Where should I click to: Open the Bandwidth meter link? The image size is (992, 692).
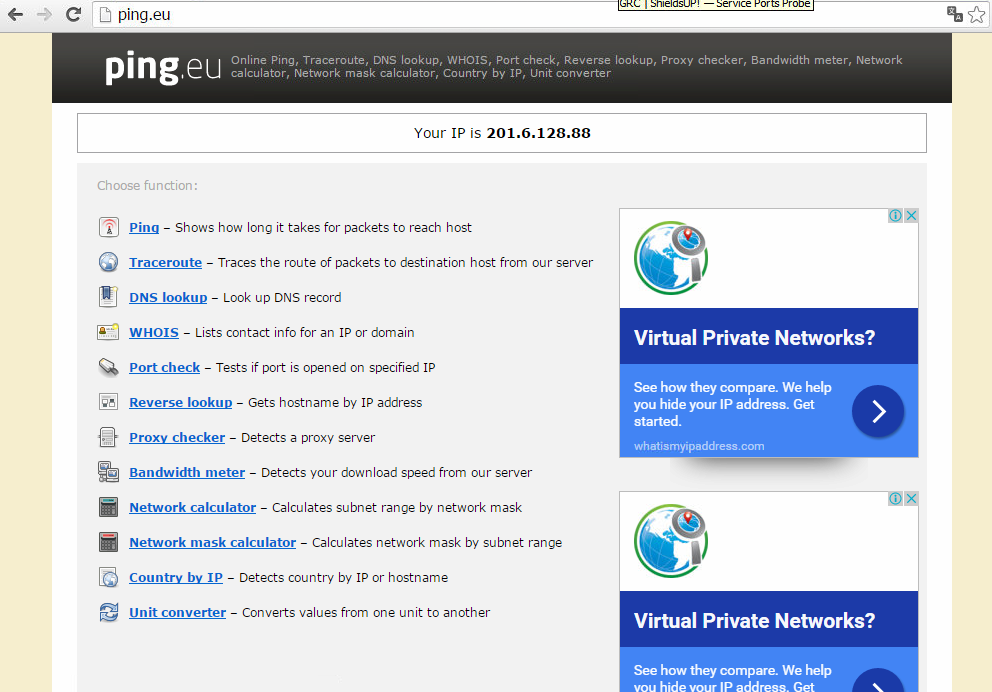tap(187, 472)
